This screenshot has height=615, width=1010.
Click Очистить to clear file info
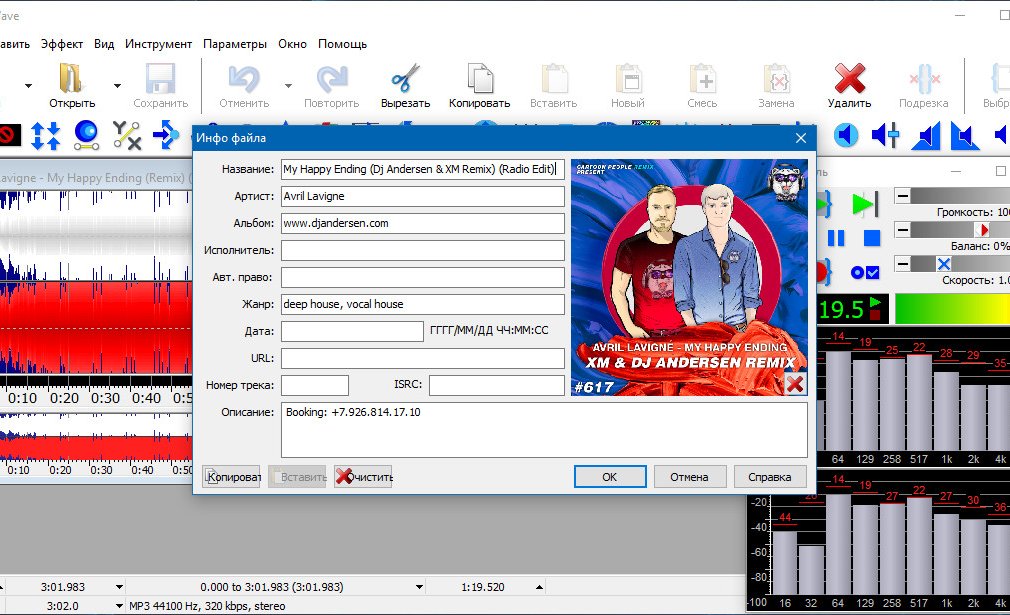coord(363,477)
